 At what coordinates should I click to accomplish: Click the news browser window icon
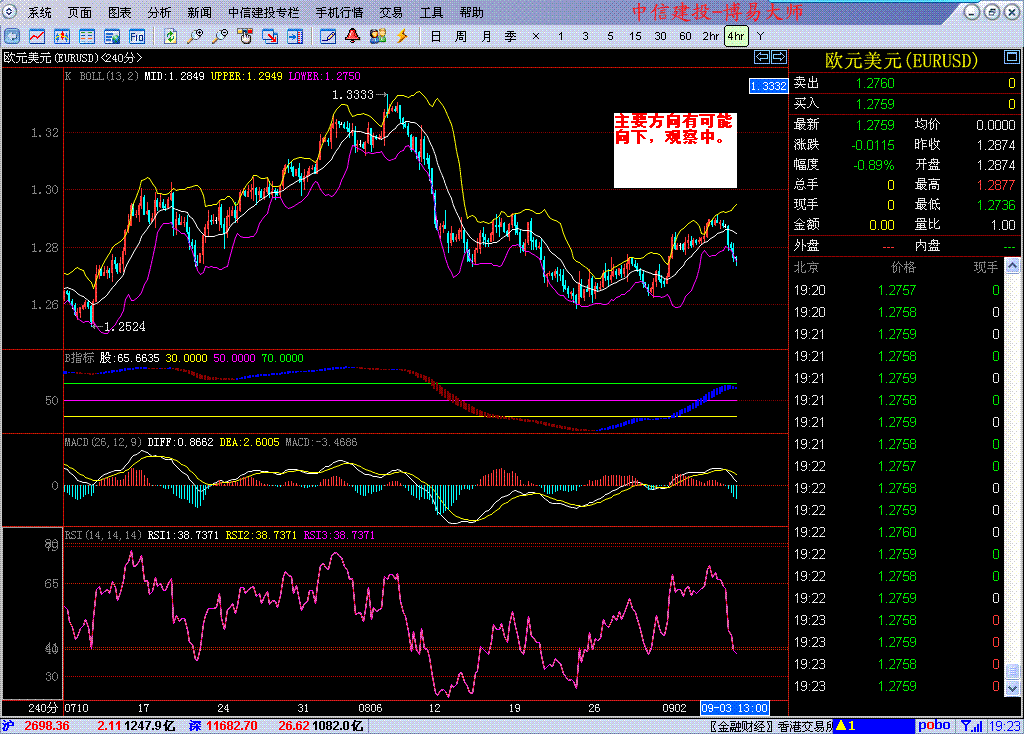(112, 36)
